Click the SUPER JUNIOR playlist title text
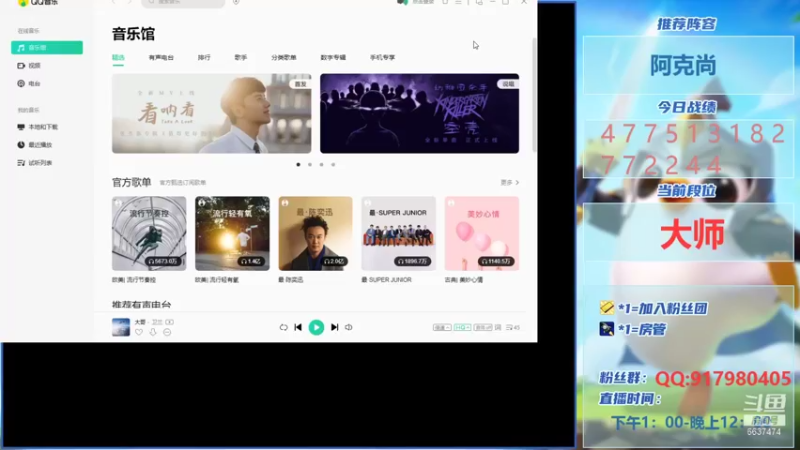Image resolution: width=800 pixels, height=450 pixels. [386, 280]
